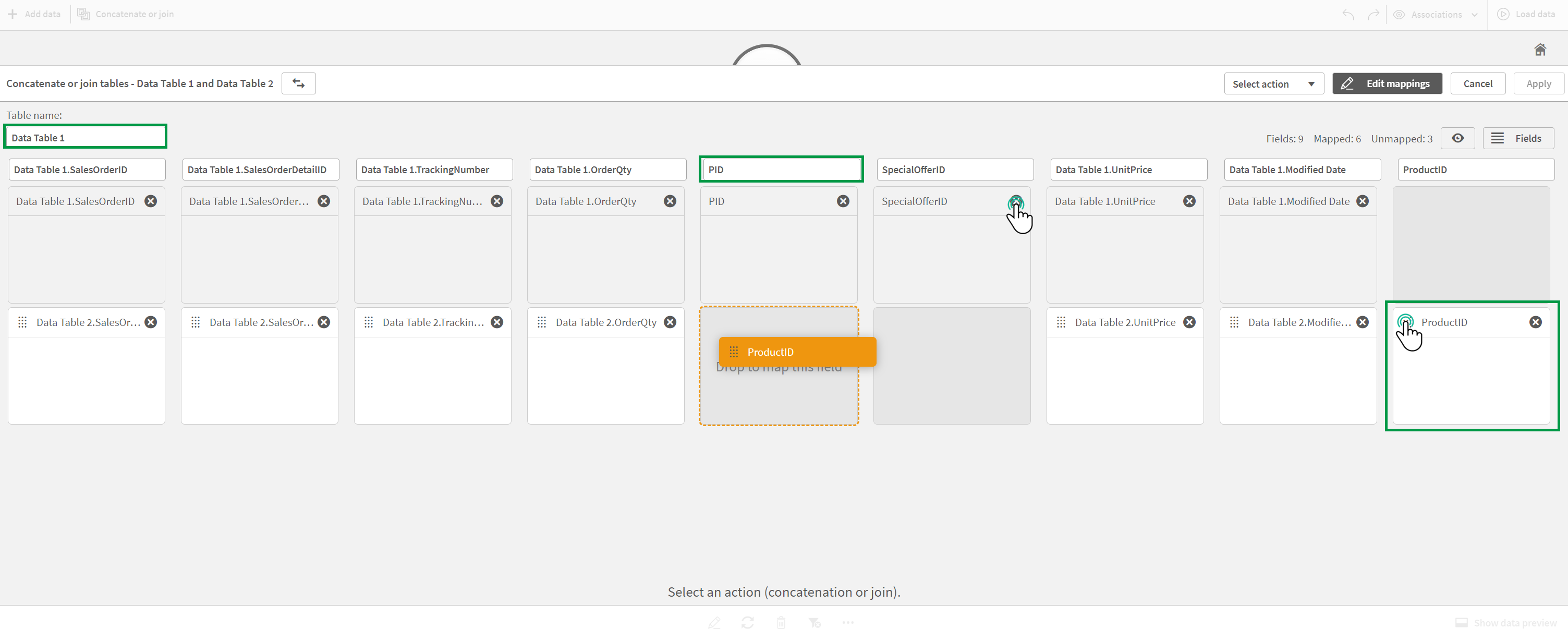Click the Load data icon

pos(1503,14)
